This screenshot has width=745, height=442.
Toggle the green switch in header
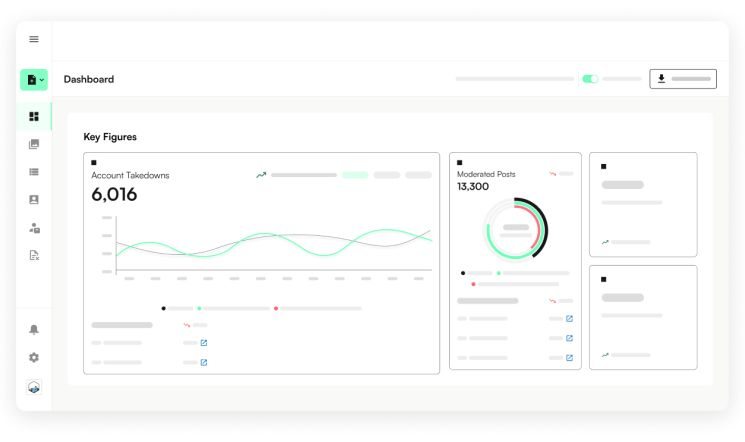pos(590,79)
